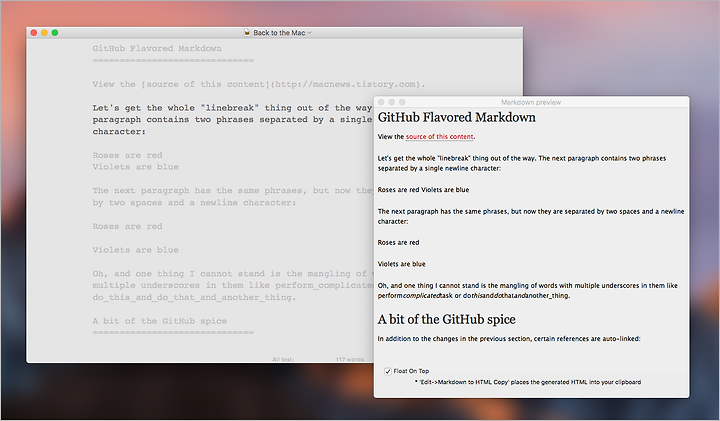Close the editor window with the red button

[x=34, y=33]
